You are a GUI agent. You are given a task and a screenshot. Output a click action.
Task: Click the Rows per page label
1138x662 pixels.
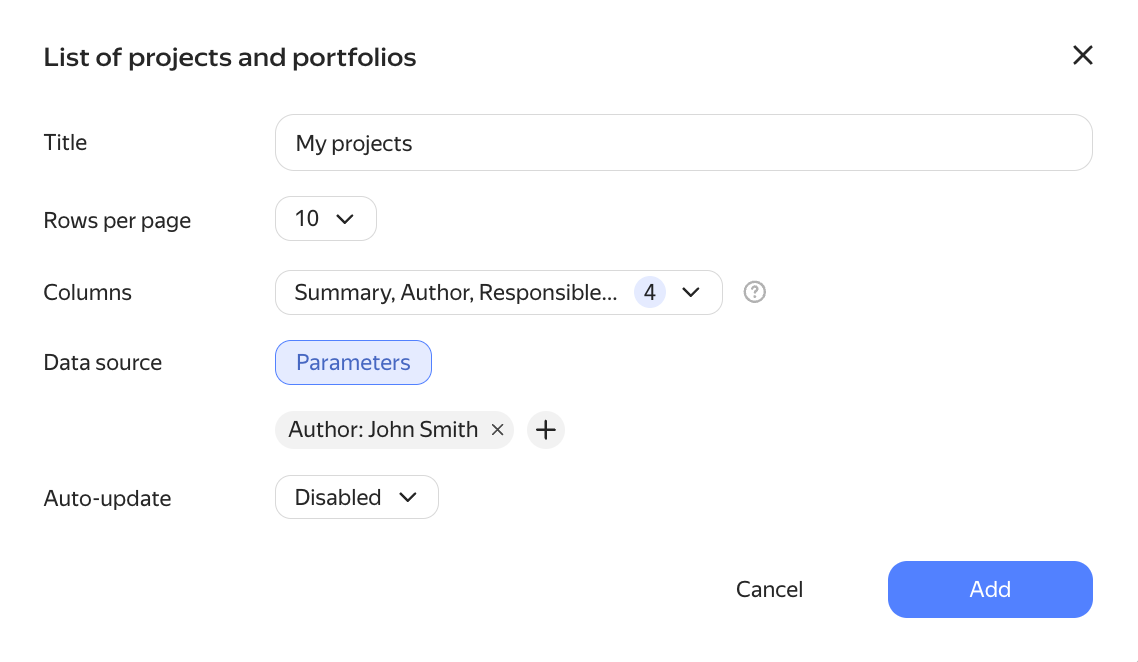pos(118,221)
